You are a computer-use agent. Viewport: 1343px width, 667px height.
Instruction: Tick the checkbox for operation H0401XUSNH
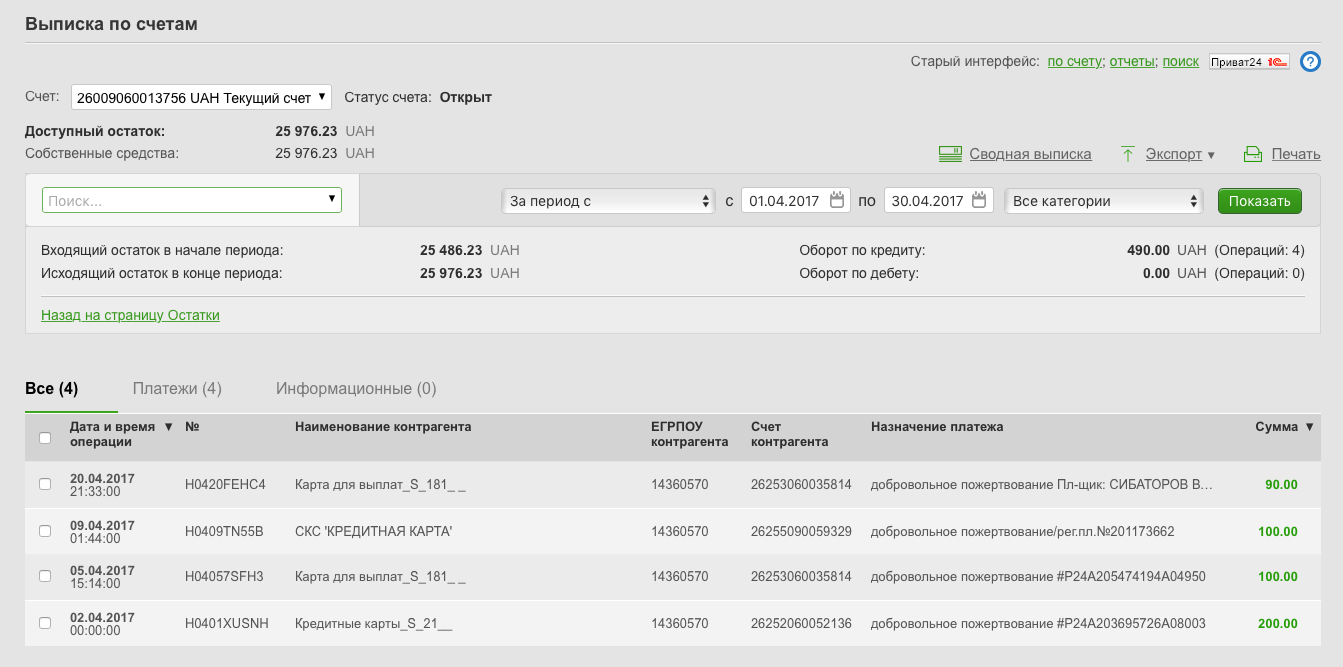pos(45,623)
